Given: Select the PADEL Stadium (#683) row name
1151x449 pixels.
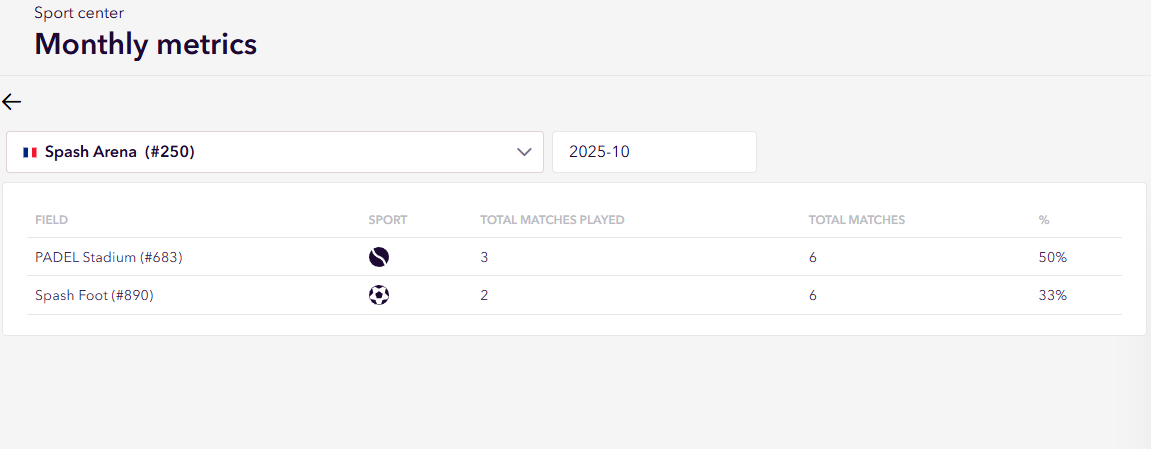Looking at the screenshot, I should click(109, 257).
